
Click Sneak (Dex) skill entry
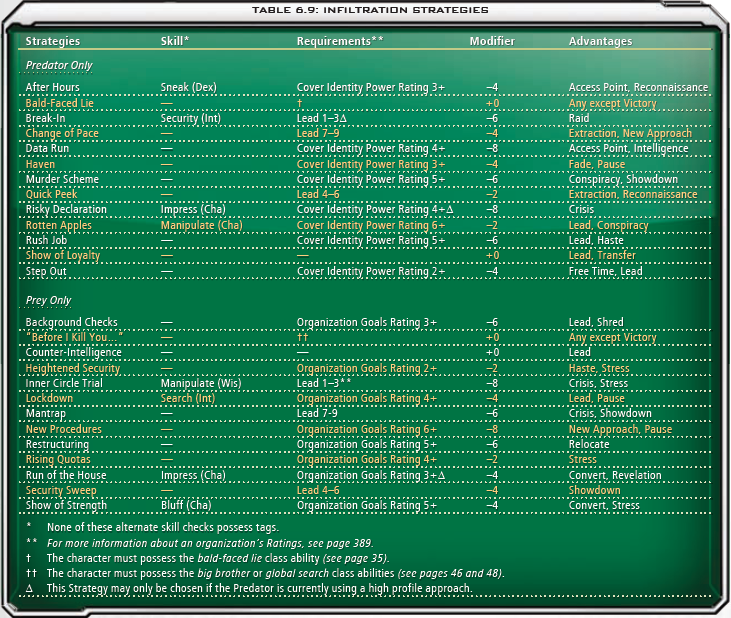(x=188, y=87)
